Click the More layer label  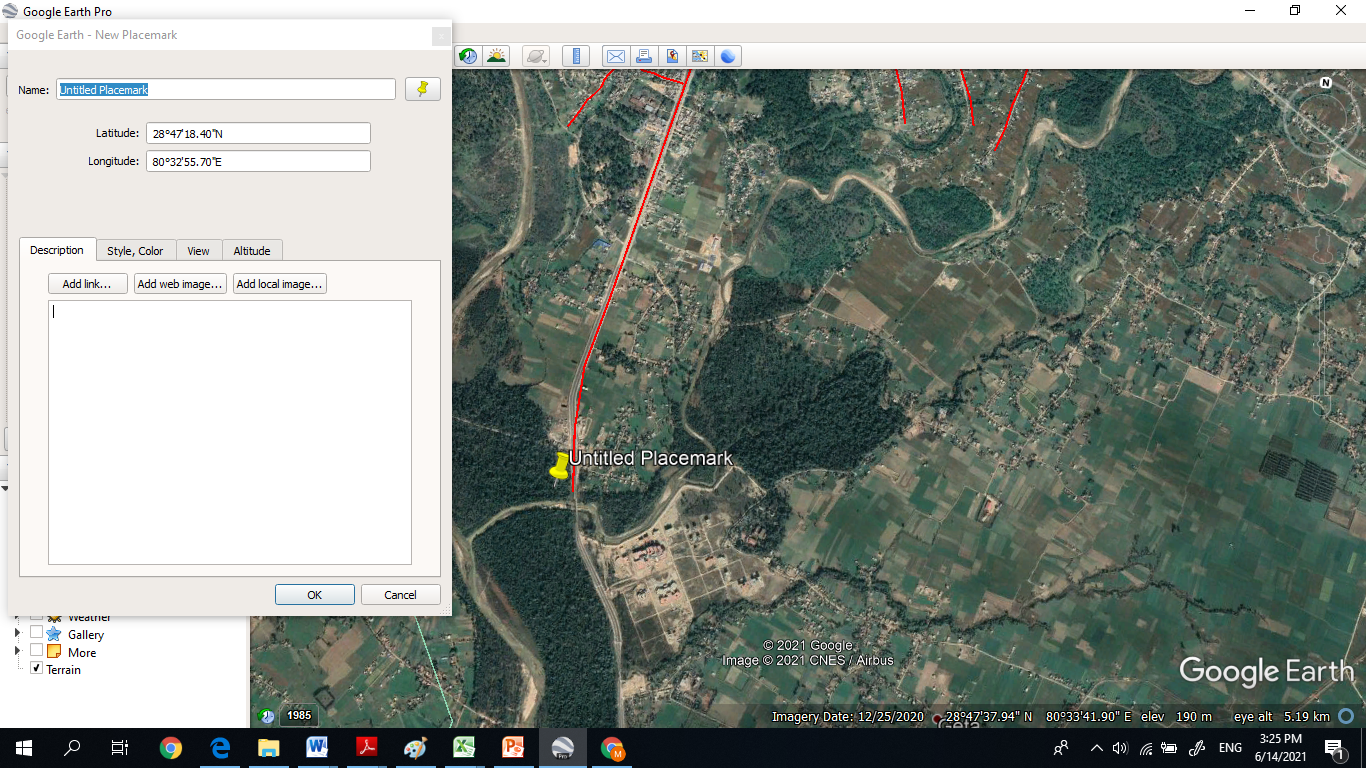pos(82,653)
